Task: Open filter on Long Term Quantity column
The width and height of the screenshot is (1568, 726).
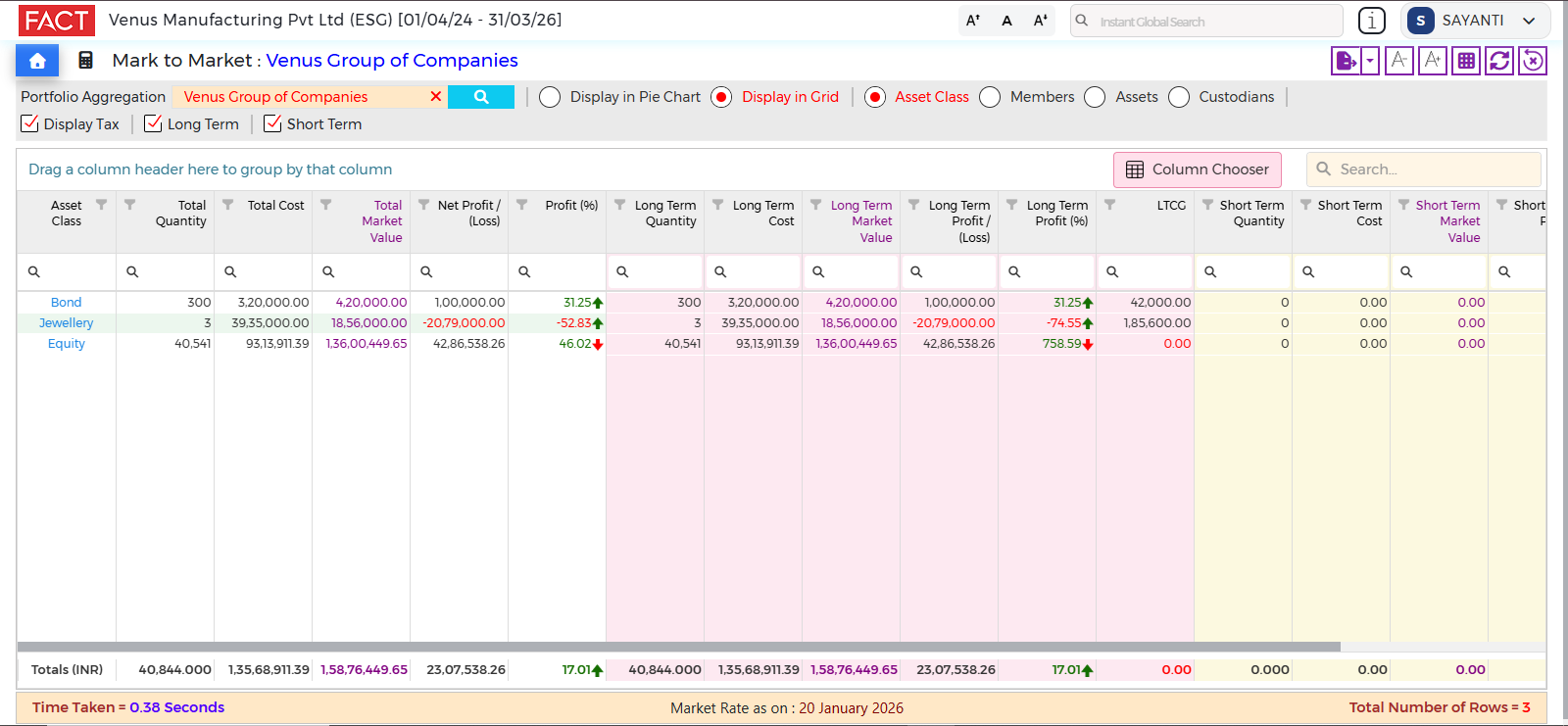Action: pyautogui.click(x=619, y=205)
